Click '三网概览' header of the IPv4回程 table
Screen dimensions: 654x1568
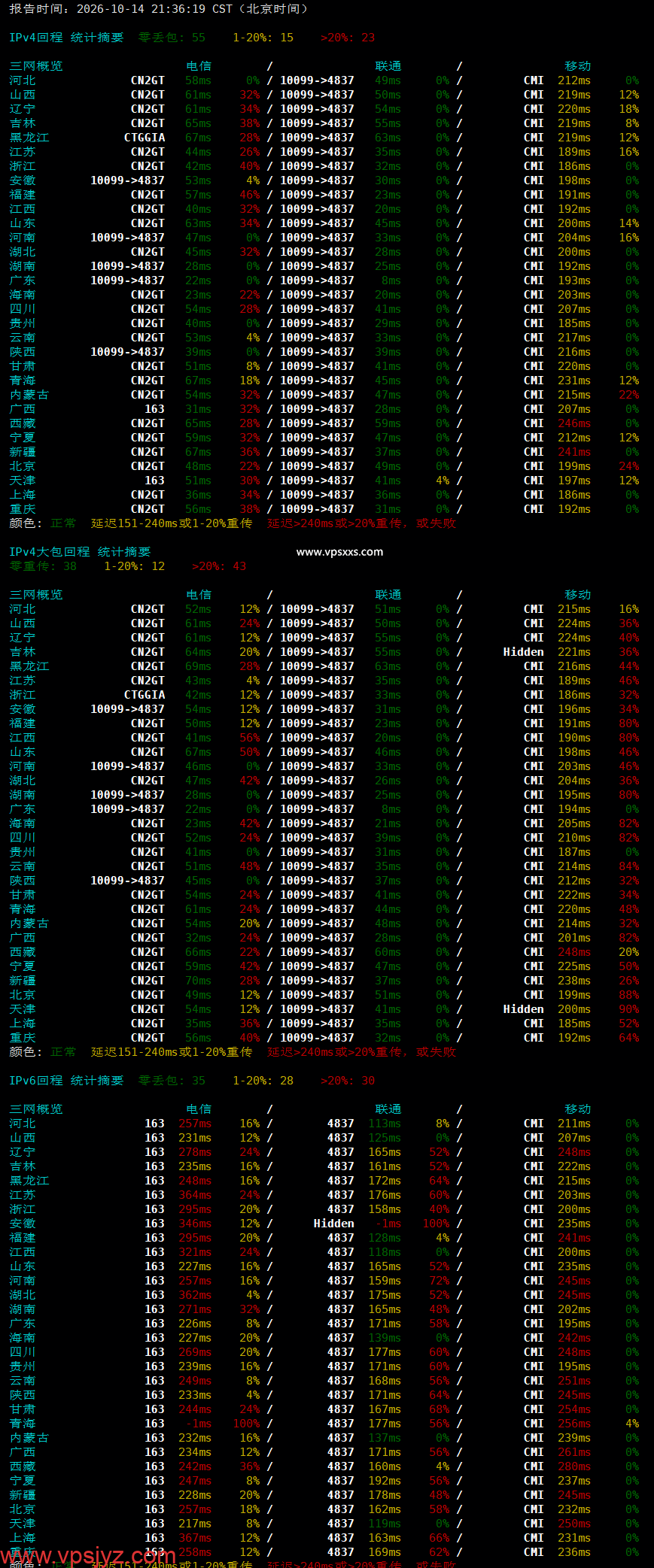point(36,66)
